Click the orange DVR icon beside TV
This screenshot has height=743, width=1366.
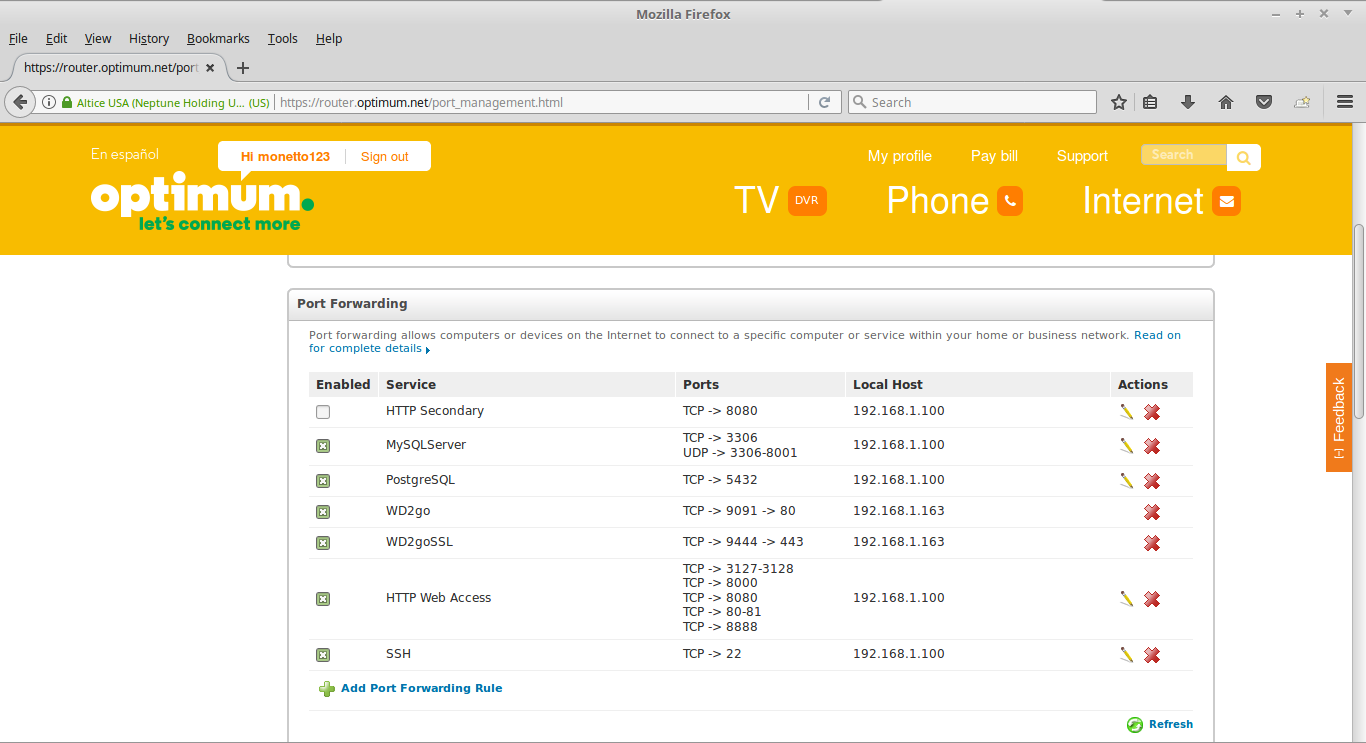(807, 201)
